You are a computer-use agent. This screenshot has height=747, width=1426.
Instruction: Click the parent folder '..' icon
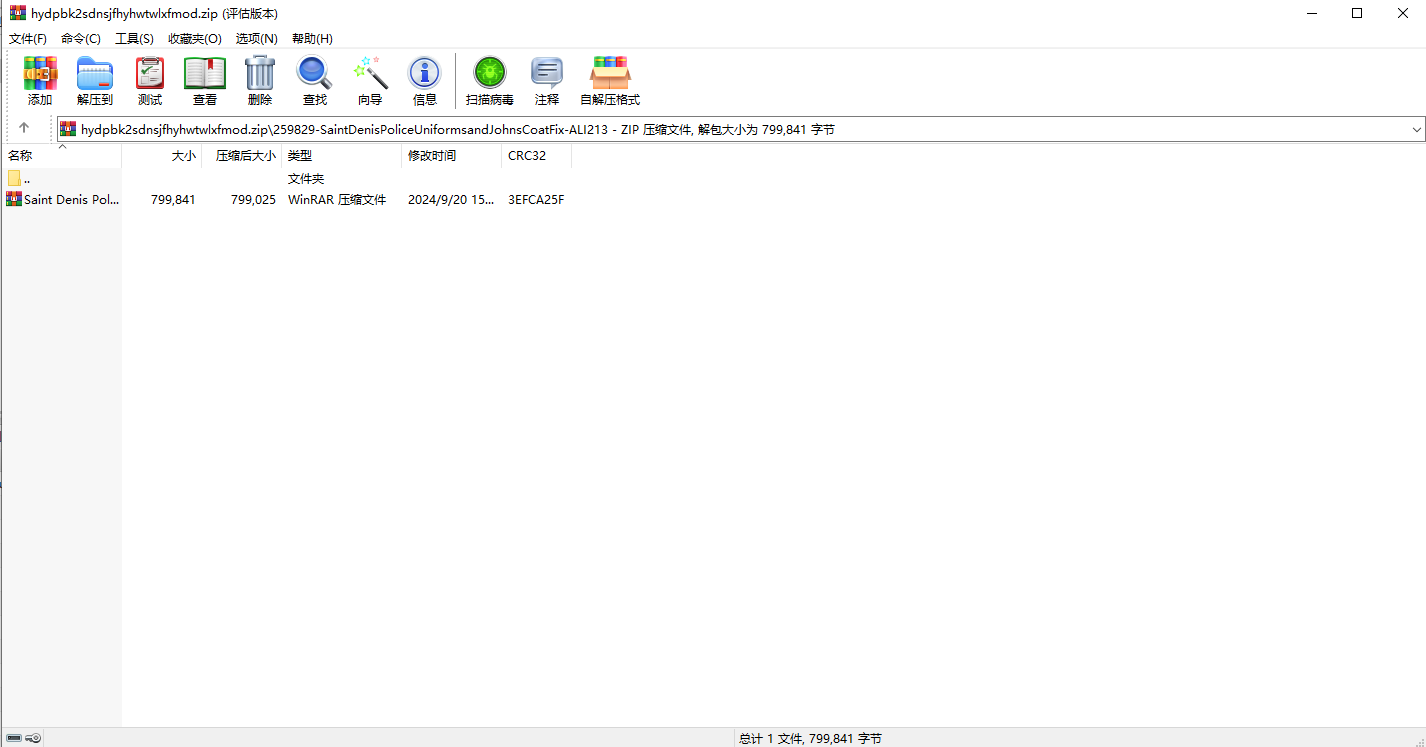pos(14,178)
